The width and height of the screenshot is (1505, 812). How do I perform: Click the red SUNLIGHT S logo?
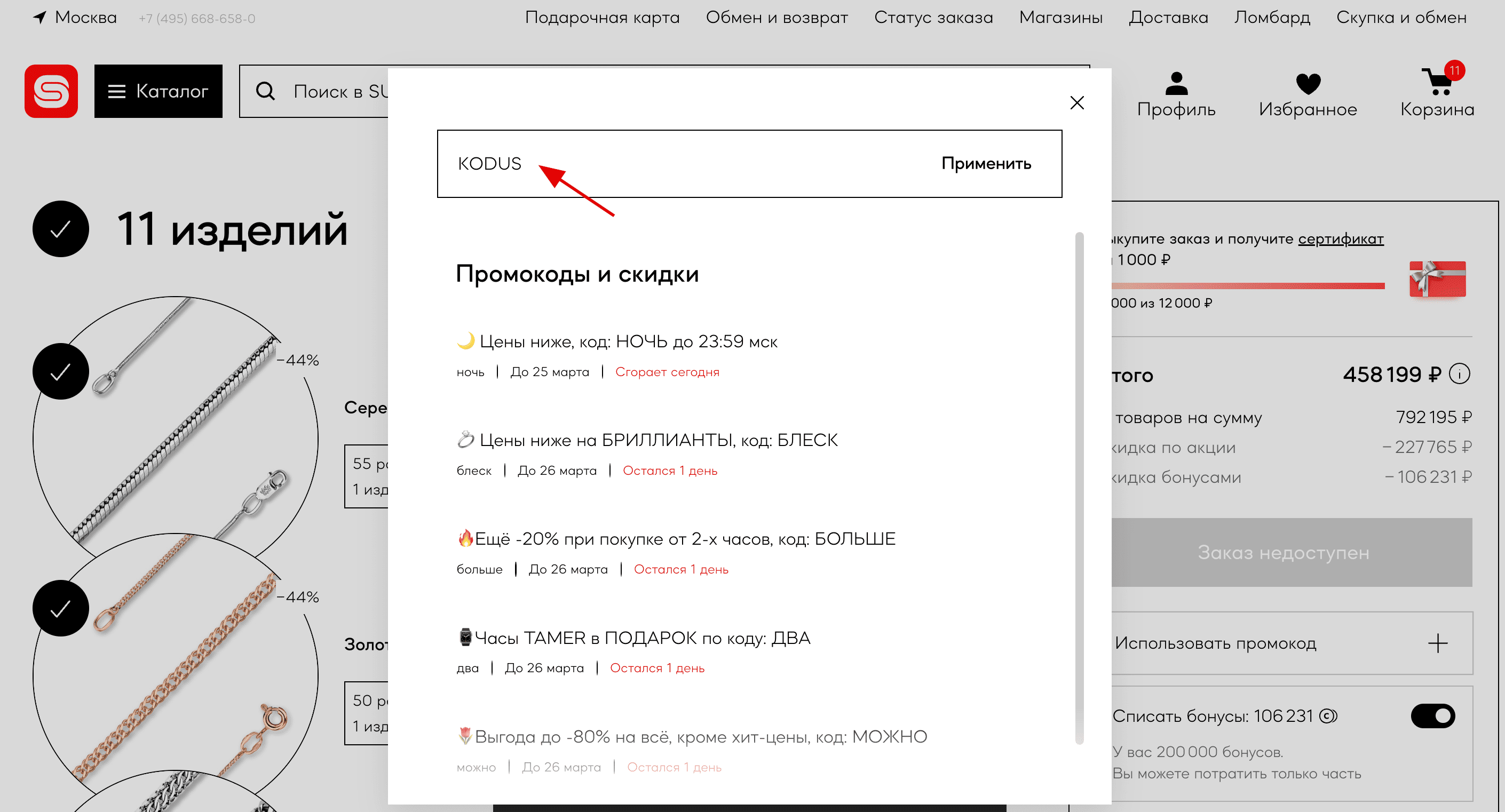51,91
